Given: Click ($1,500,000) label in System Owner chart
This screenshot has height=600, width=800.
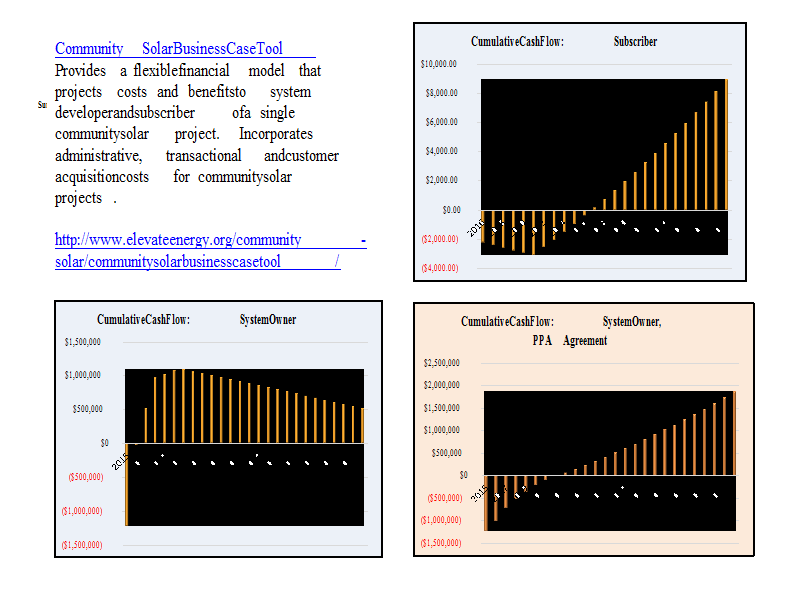Looking at the screenshot, I should (x=83, y=545).
